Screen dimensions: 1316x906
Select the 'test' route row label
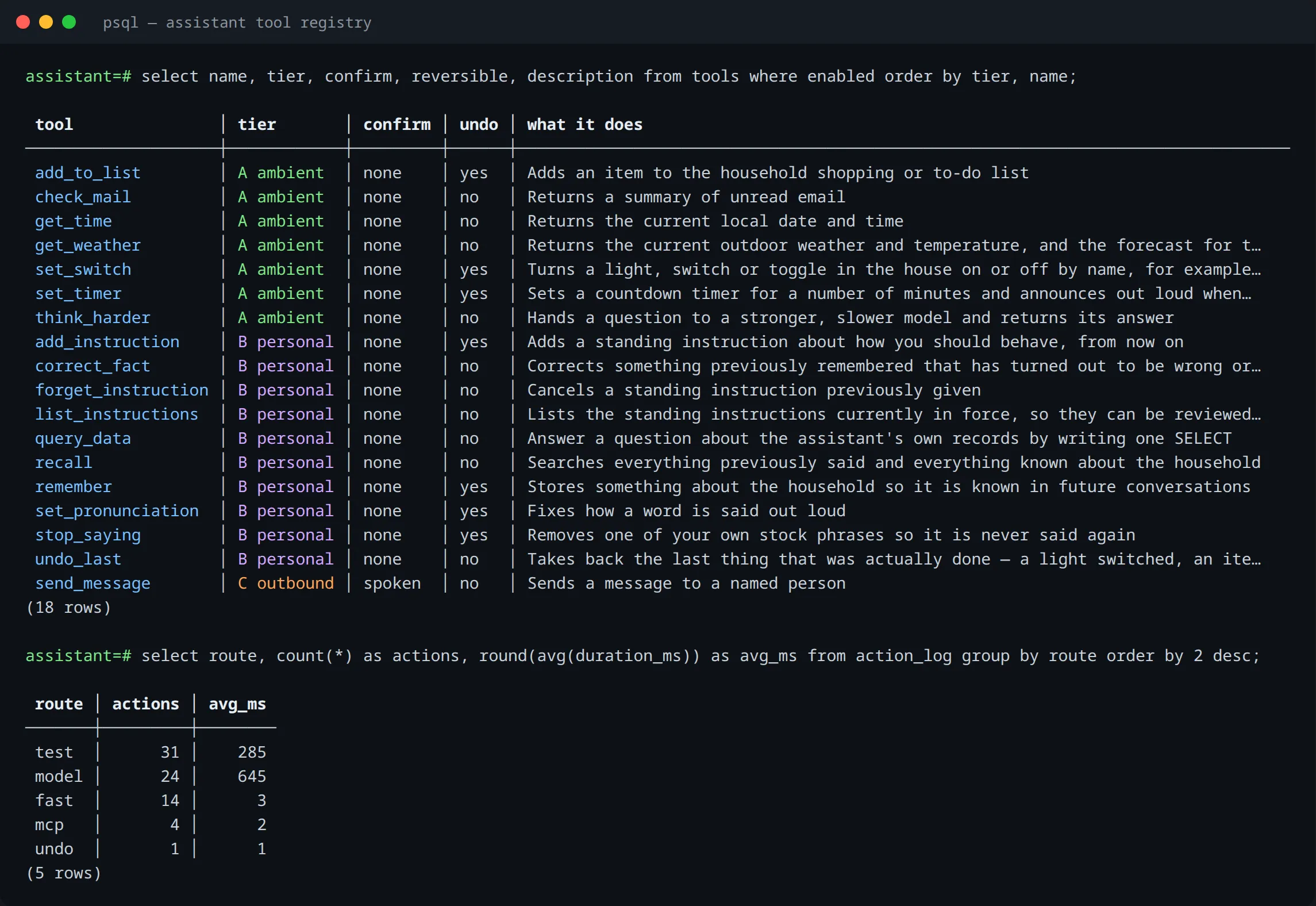(54, 753)
